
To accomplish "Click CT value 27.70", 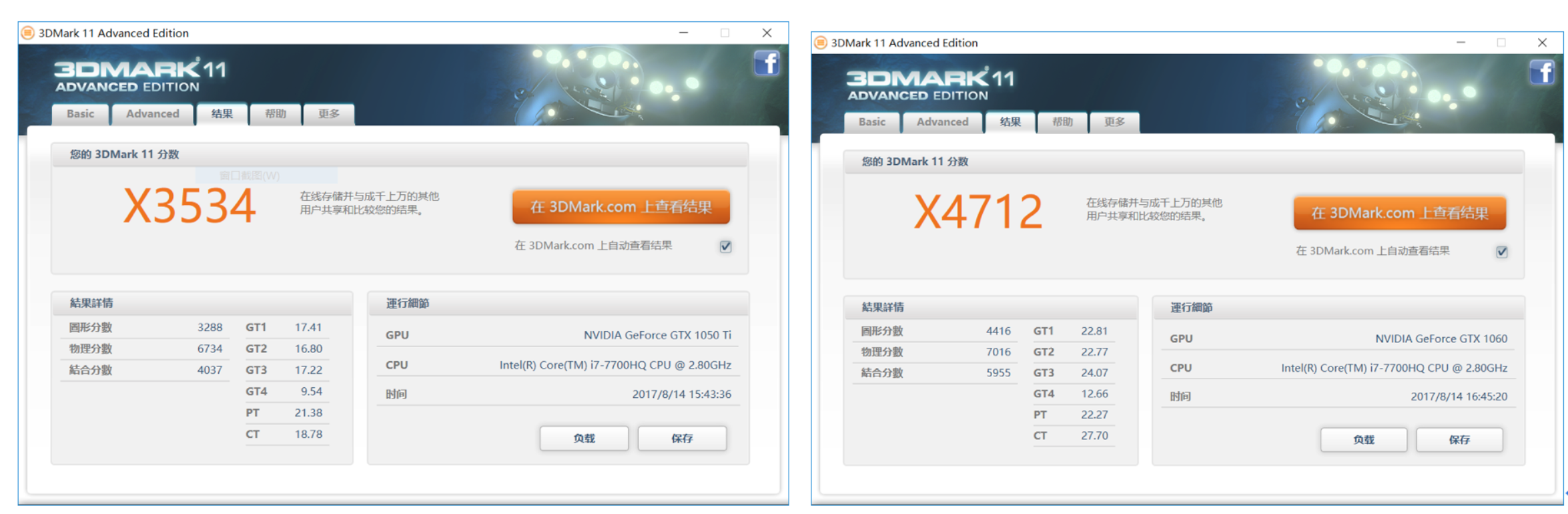I will click(x=1094, y=436).
